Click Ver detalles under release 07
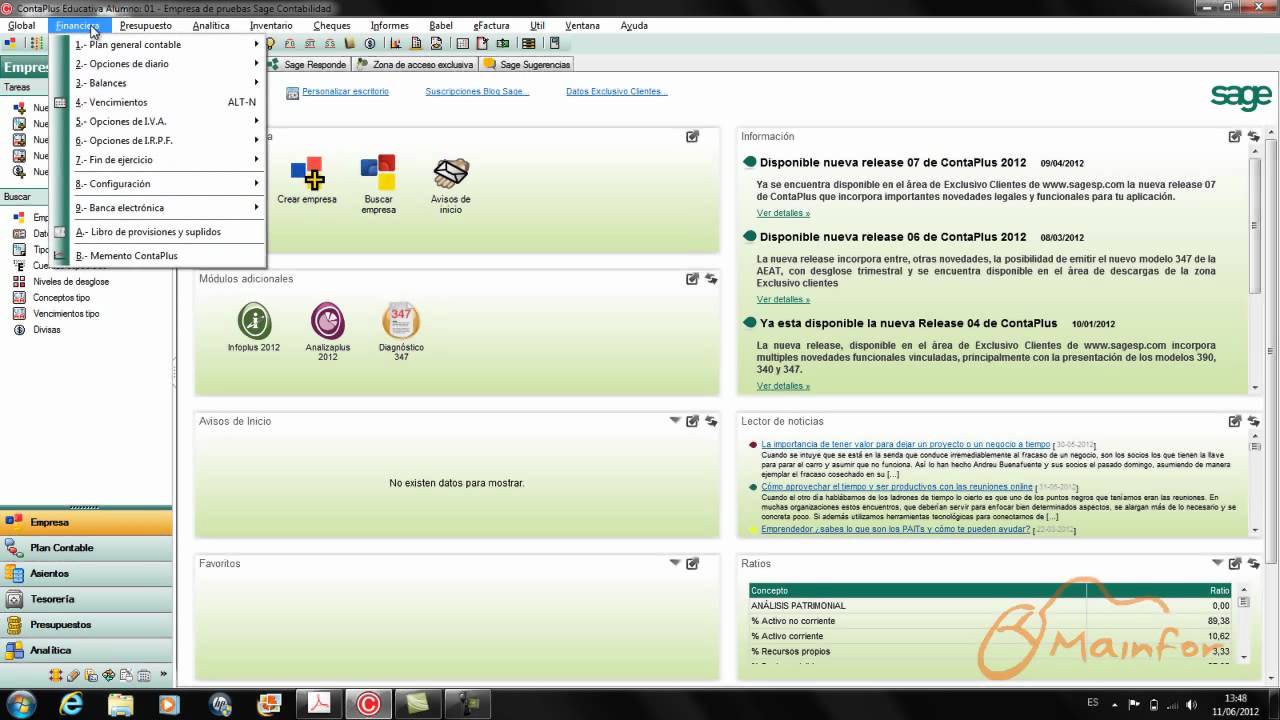1280x720 pixels. 783,213
